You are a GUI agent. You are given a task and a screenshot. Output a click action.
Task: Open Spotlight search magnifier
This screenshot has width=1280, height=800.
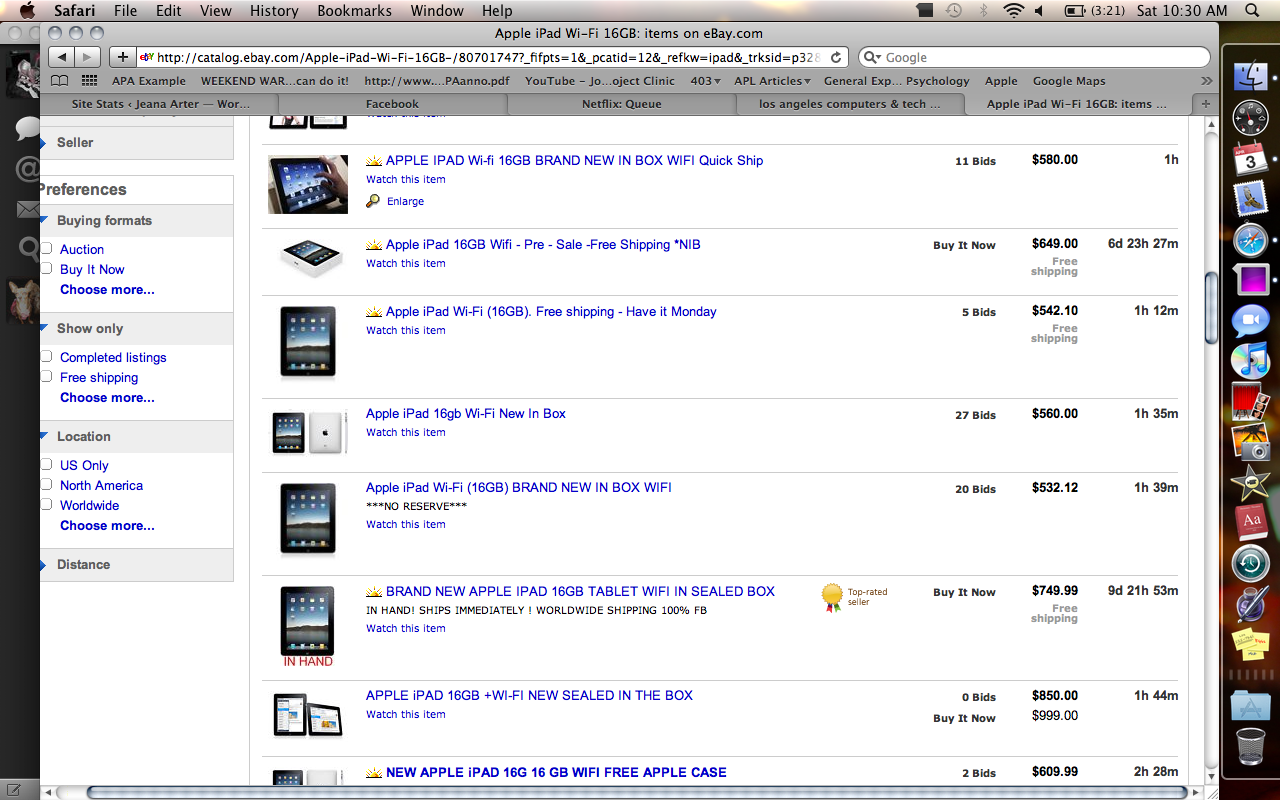click(x=1252, y=11)
